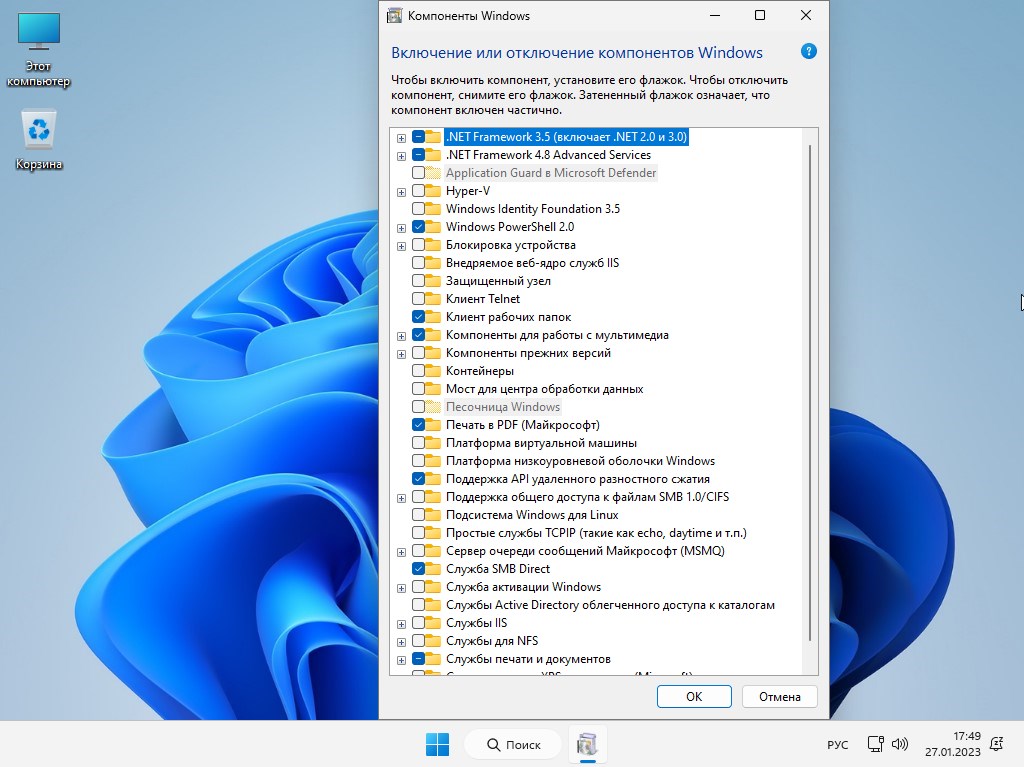Screen dimensions: 1024x767
Task: Open the This Computer desktop icon
Action: pyautogui.click(x=39, y=50)
